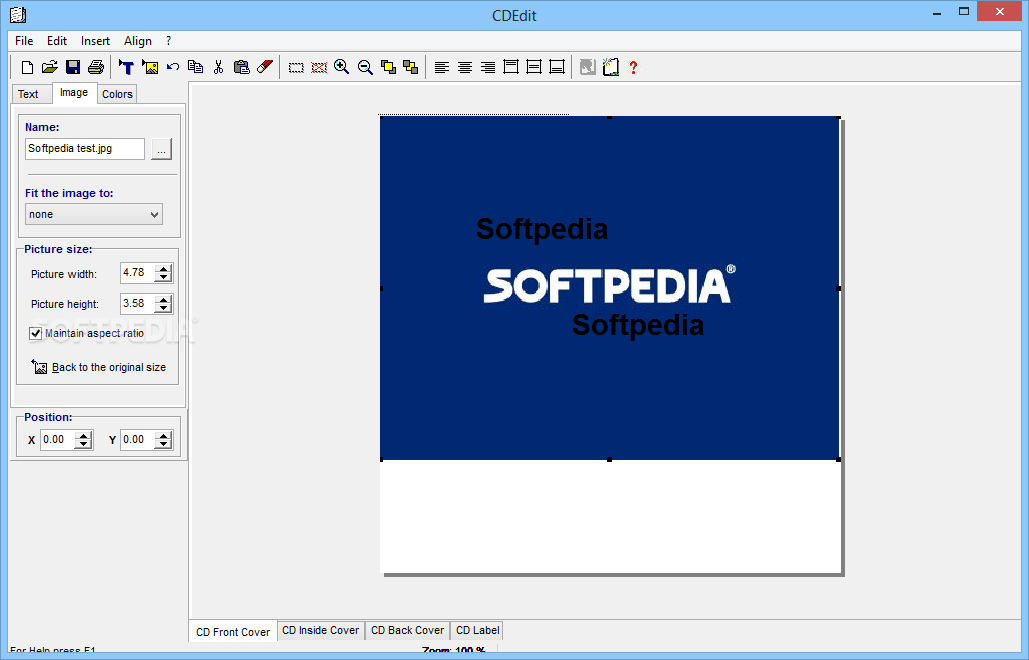This screenshot has height=660, width=1029.
Task: Select the CD Front Cover tab
Action: [x=233, y=632]
